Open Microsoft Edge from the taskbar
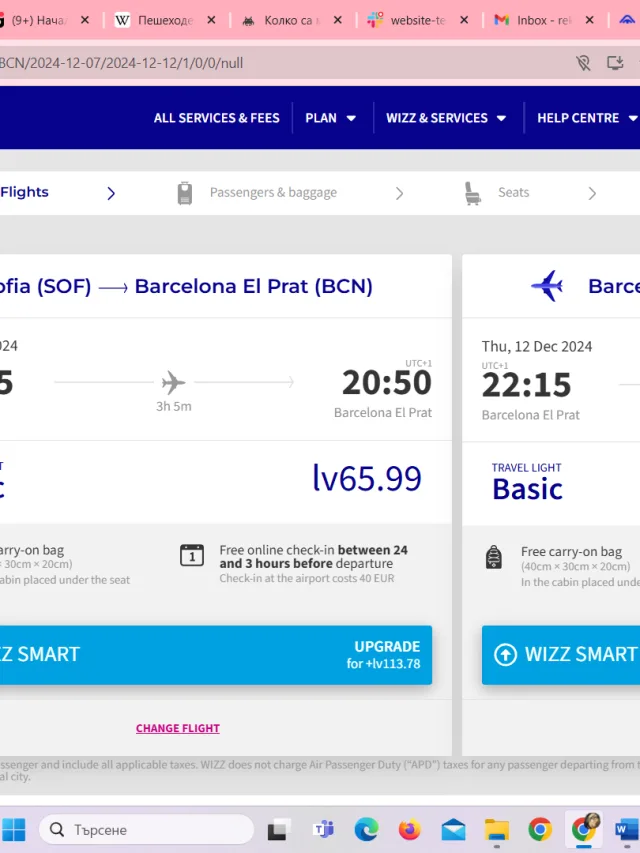Image resolution: width=640 pixels, height=853 pixels. tap(366, 830)
